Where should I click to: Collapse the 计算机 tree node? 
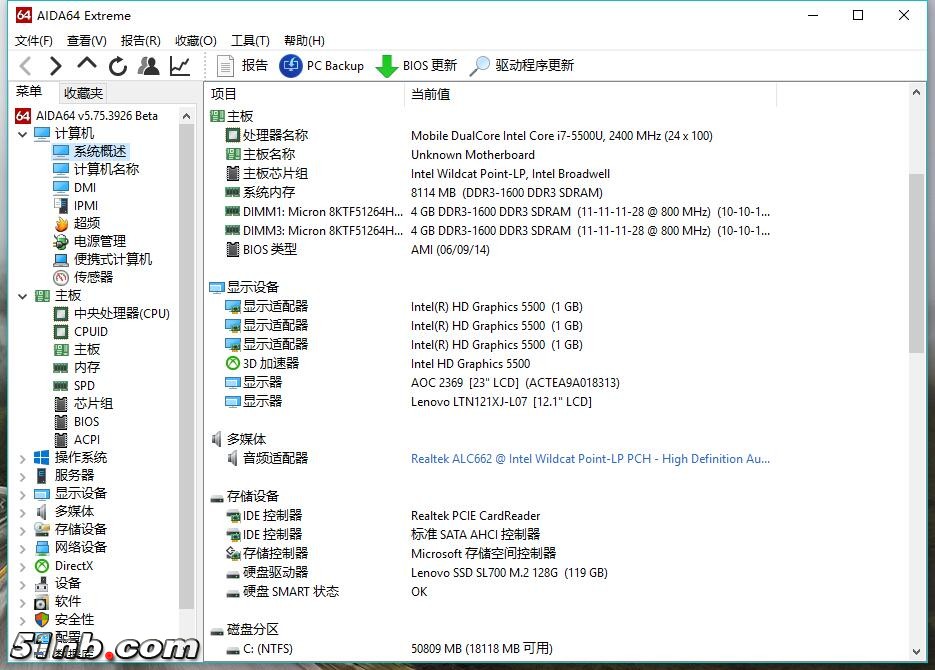(22, 132)
